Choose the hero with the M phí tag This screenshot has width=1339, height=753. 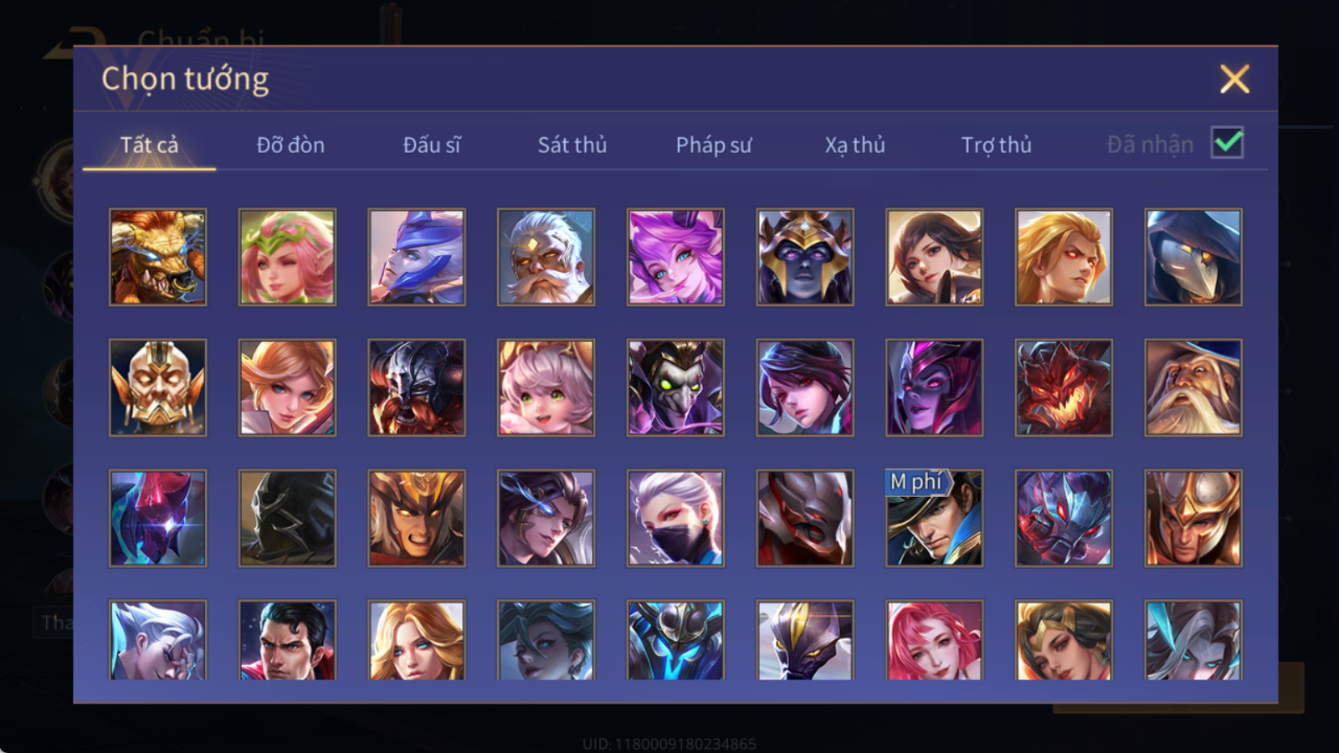pos(934,518)
